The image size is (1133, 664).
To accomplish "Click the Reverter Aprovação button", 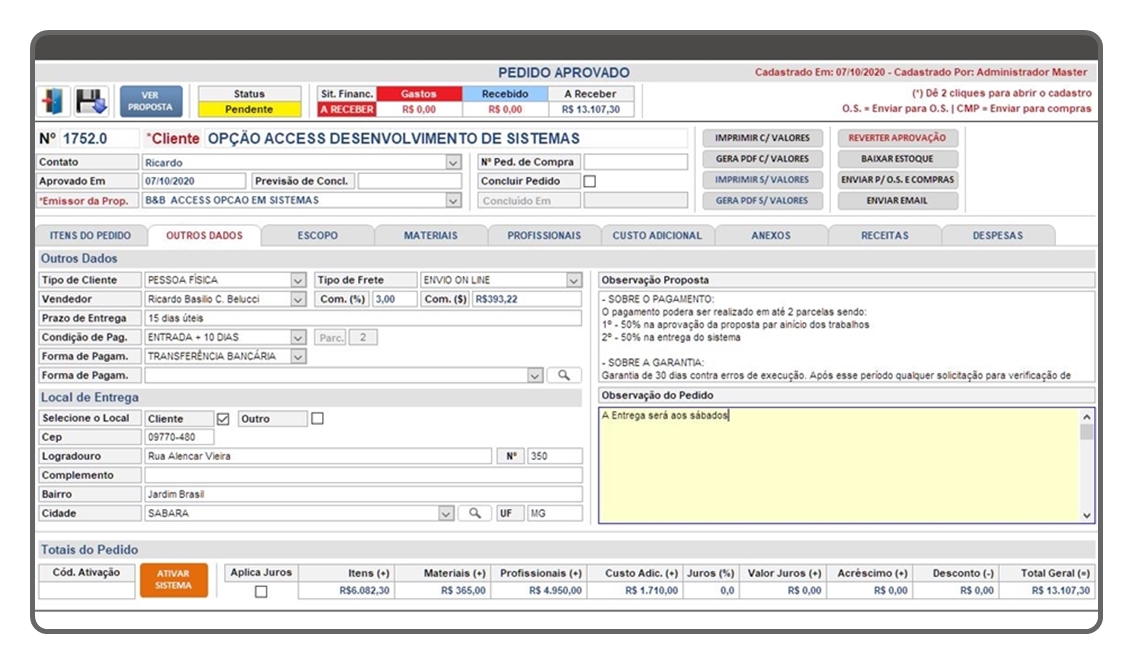I will point(897,138).
